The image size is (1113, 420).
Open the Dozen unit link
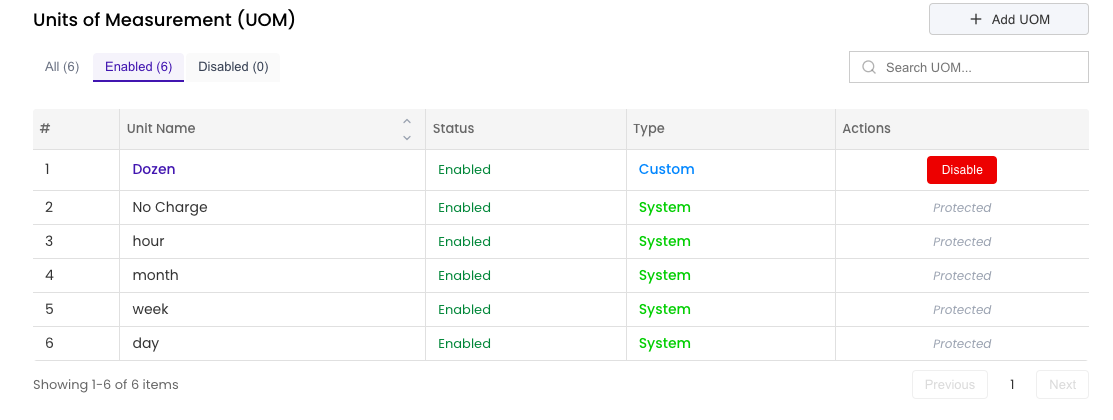click(x=153, y=170)
